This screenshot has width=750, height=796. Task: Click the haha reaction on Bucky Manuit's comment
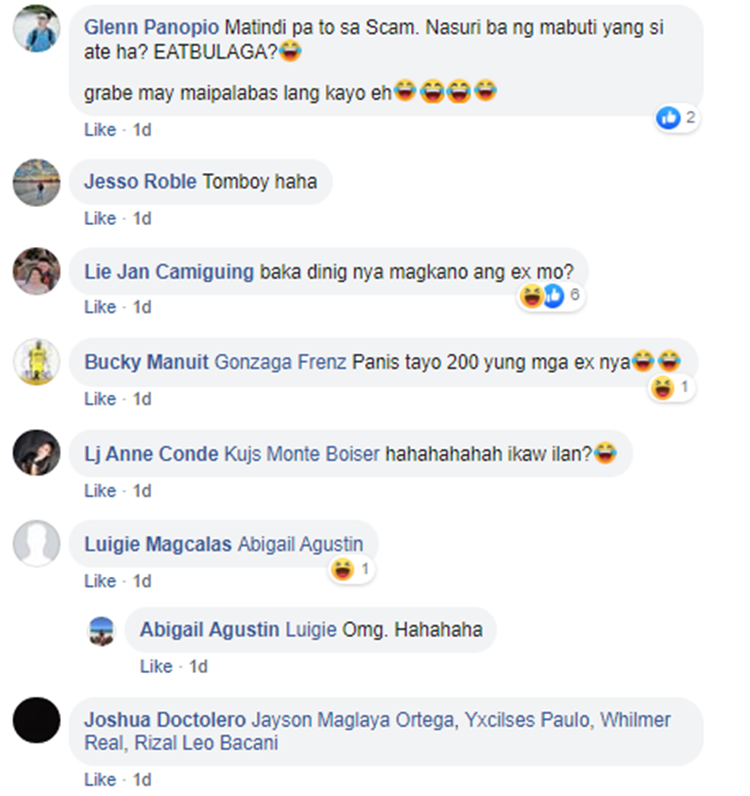pyautogui.click(x=663, y=388)
